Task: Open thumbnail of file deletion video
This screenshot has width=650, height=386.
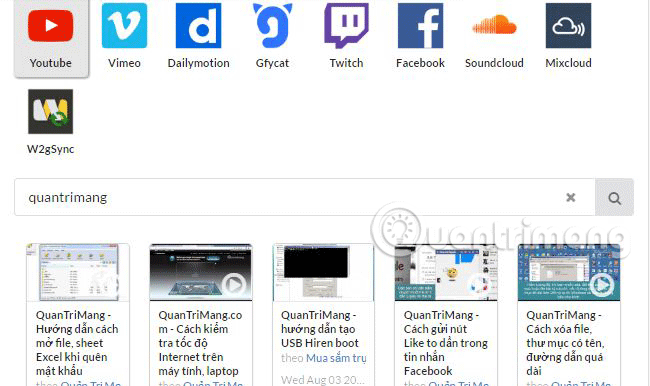Action: point(569,272)
